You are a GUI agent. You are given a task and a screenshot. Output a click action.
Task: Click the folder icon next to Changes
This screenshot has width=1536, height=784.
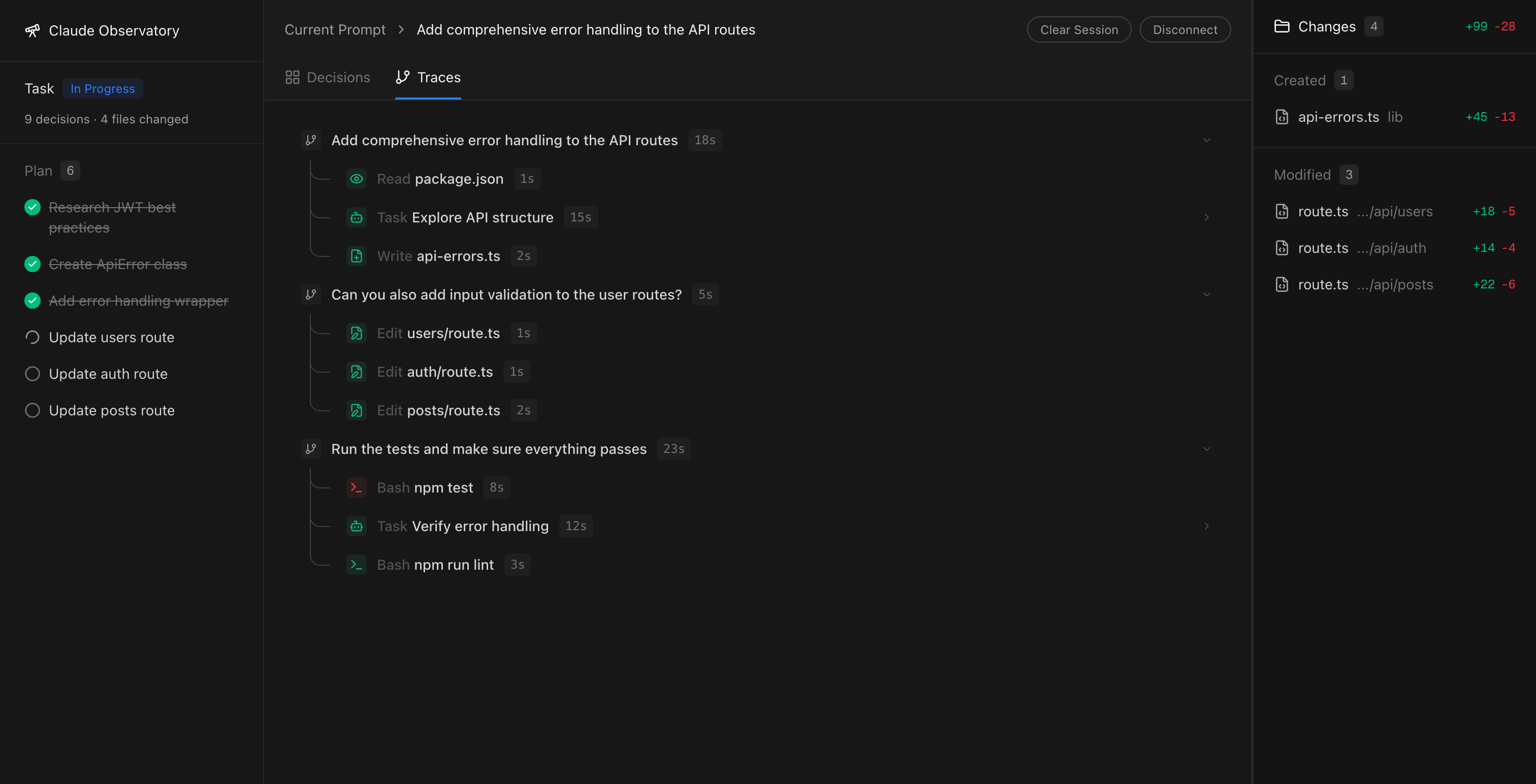pyautogui.click(x=1282, y=26)
